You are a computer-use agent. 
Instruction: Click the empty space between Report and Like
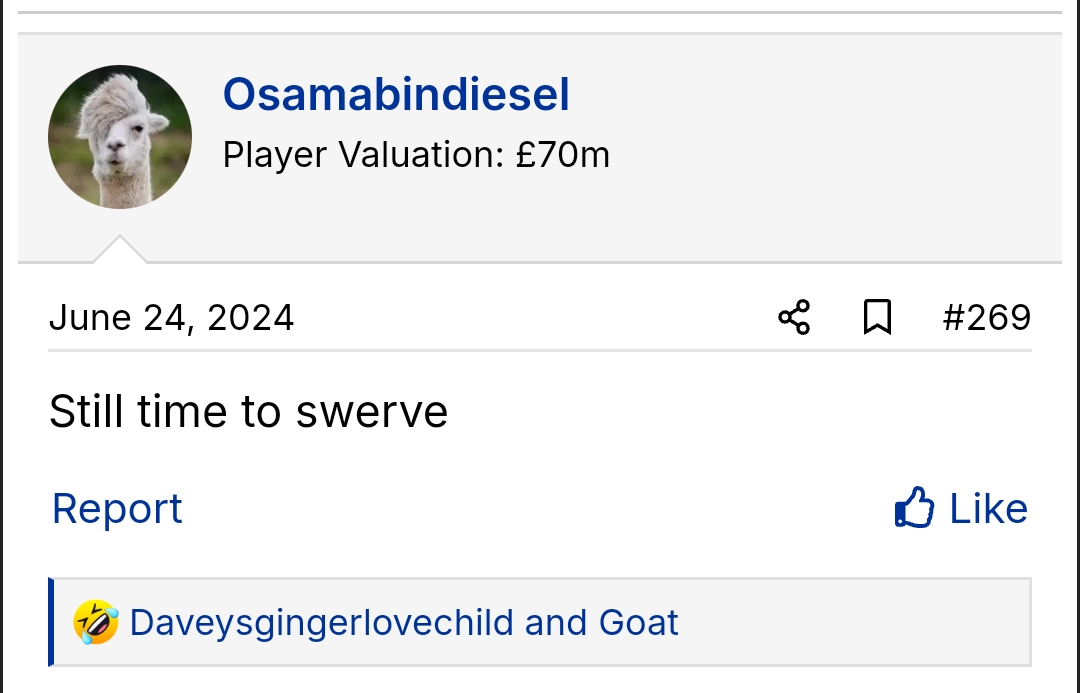(540, 509)
